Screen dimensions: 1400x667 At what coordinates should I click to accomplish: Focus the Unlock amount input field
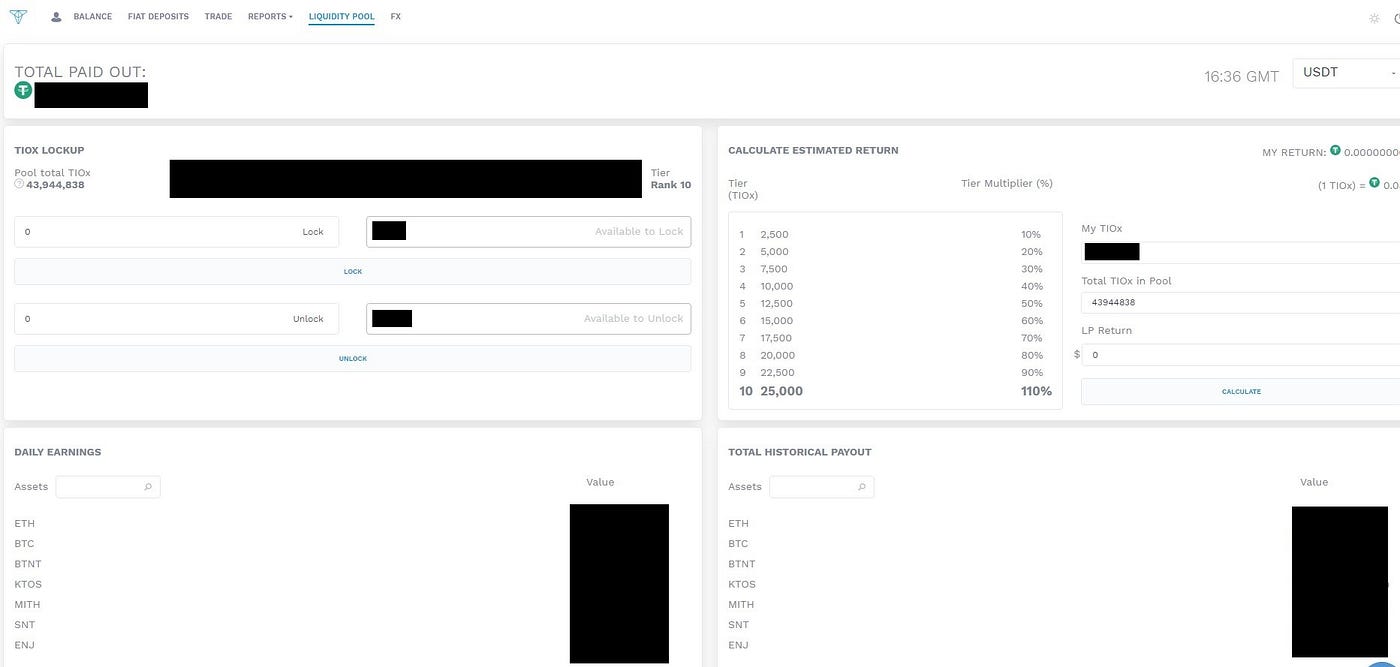[176, 319]
